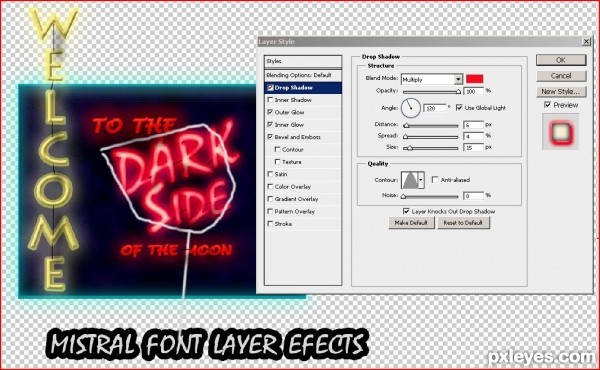Toggle Use Global Light checkbox
This screenshot has height=370, width=600.
tap(459, 108)
